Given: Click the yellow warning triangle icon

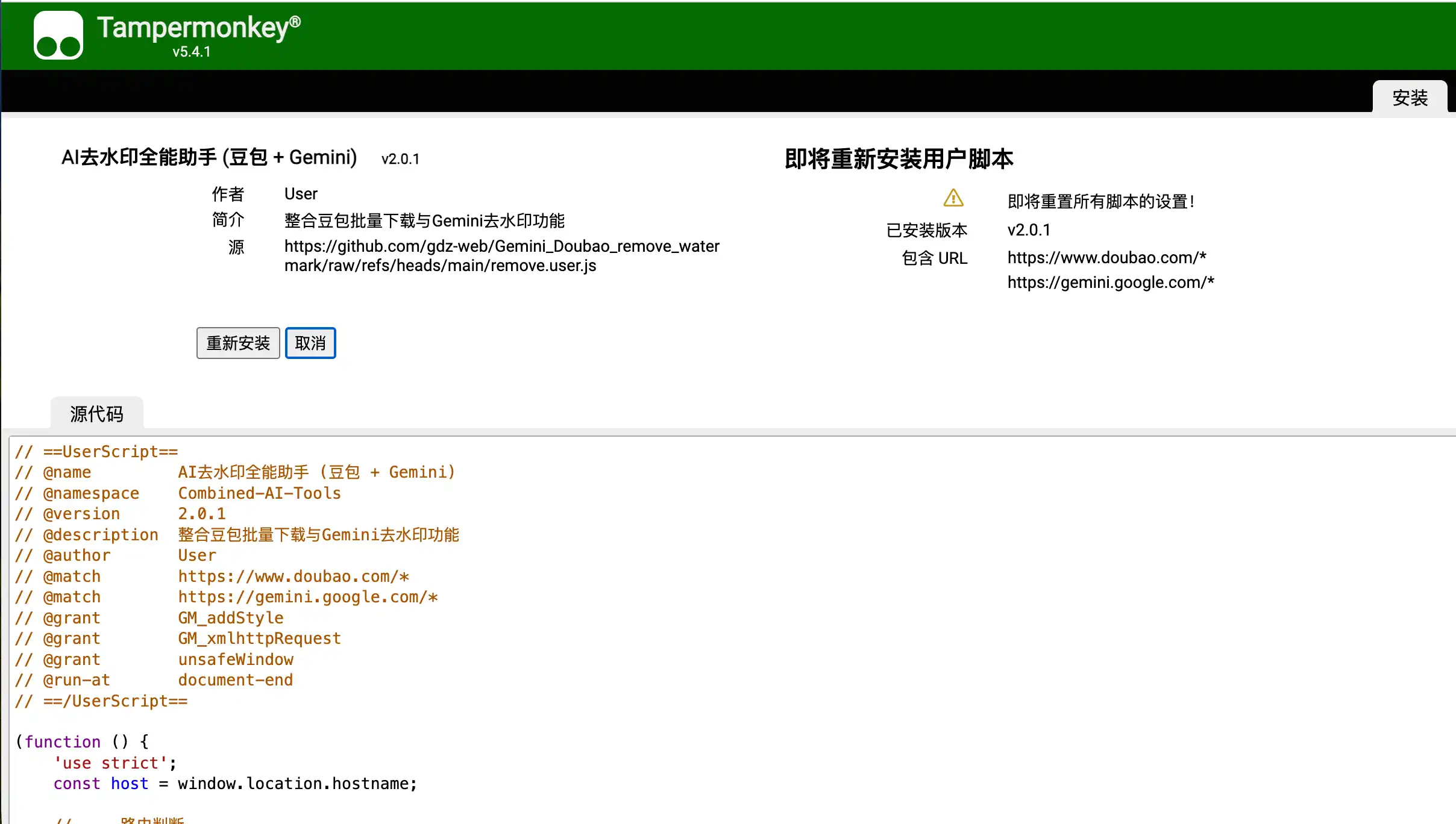Looking at the screenshot, I should click(x=953, y=198).
